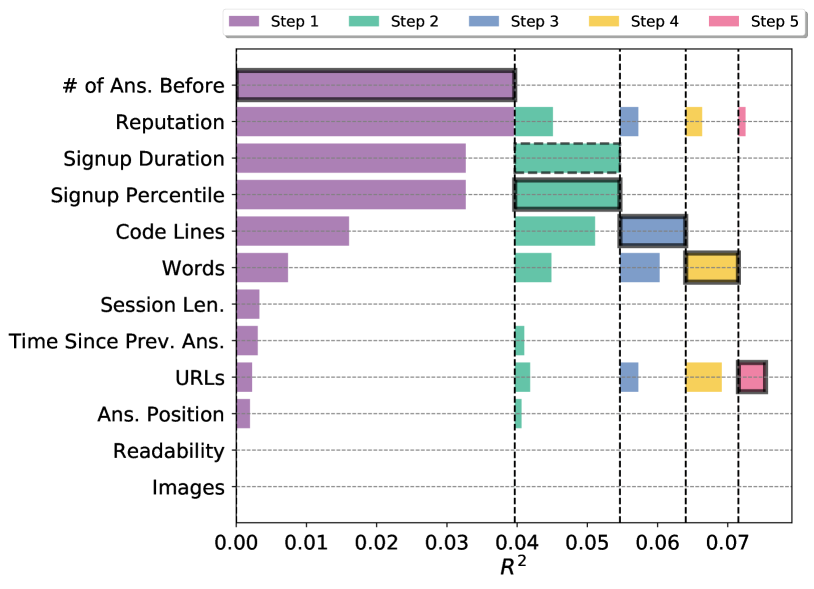Click the purple Step 1 legend swatch
Screen dimensions: 814x589
click(x=243, y=21)
